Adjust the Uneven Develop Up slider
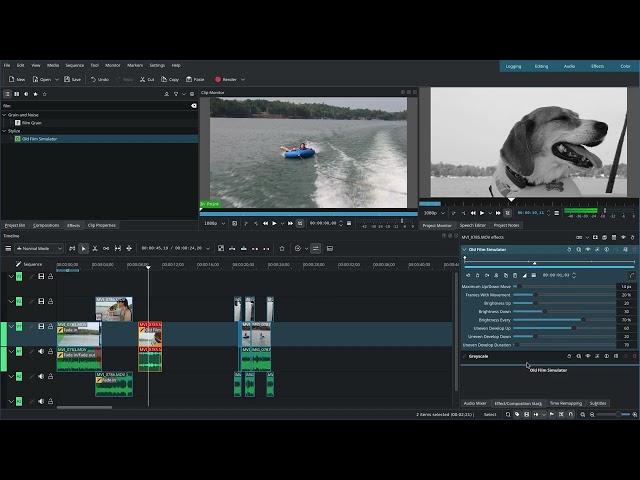 tap(564, 328)
